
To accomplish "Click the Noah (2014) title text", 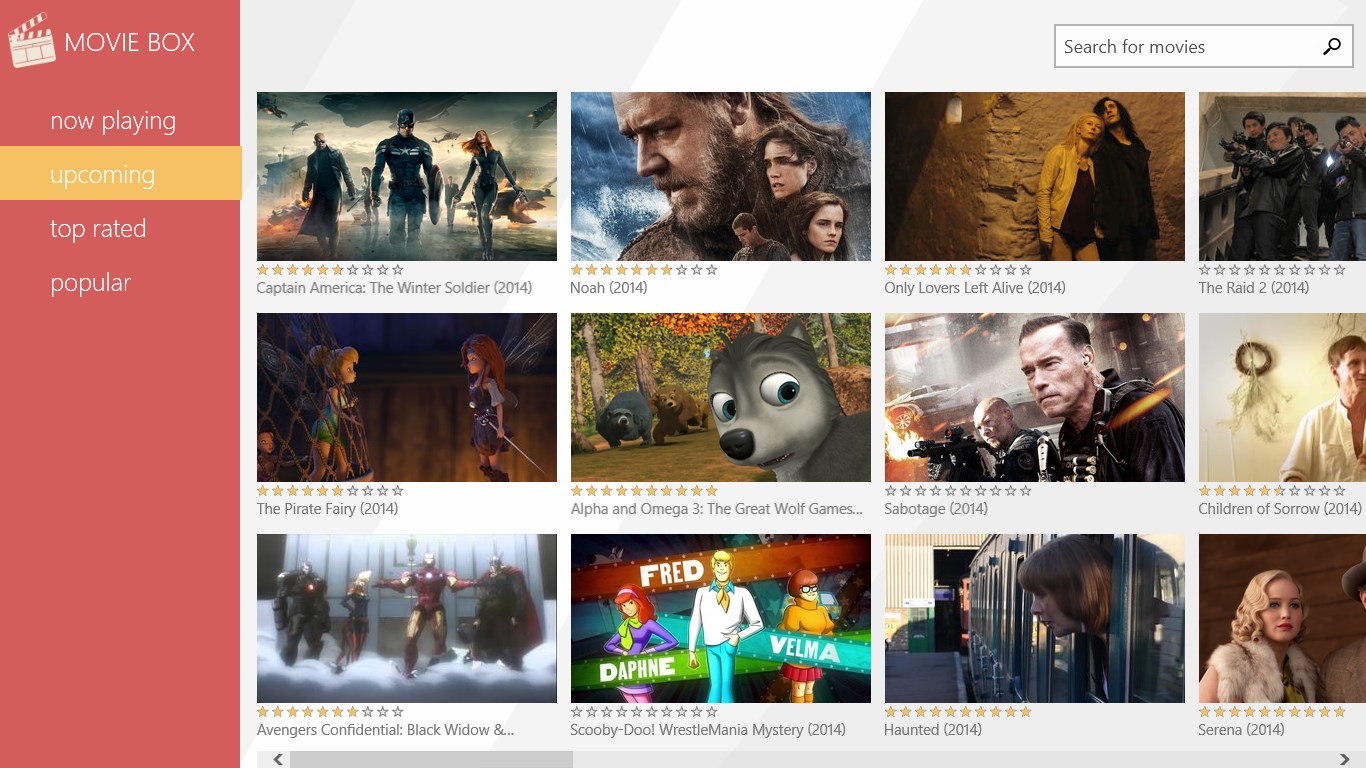I will [x=609, y=288].
